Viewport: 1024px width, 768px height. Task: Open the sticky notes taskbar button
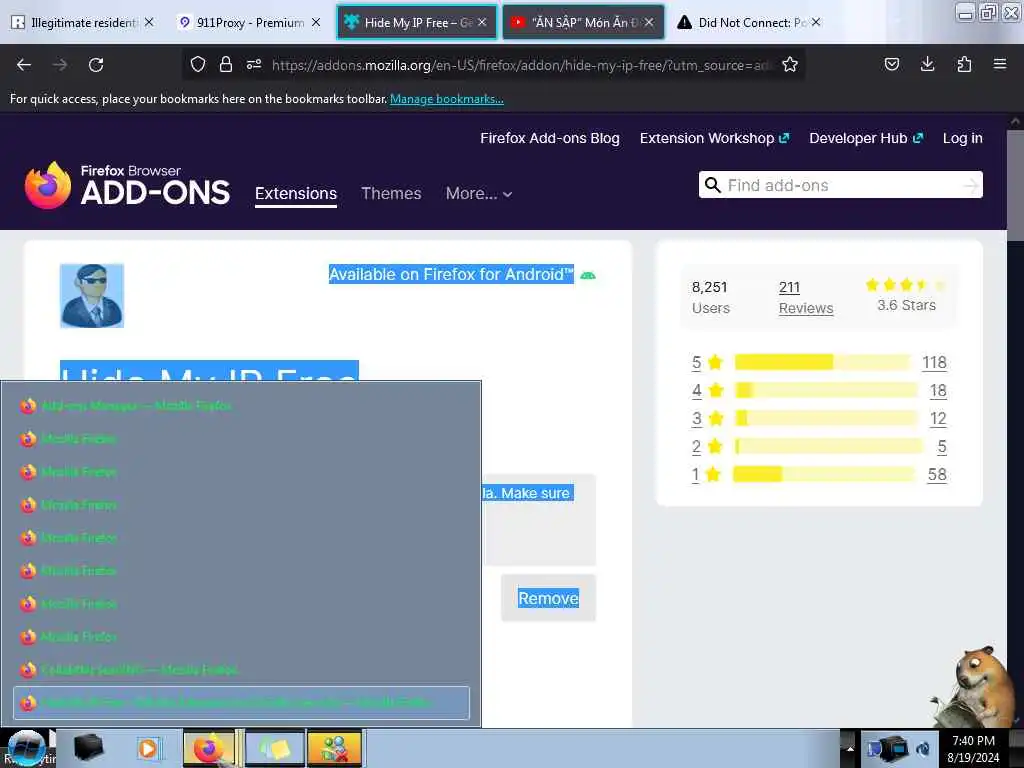point(274,748)
